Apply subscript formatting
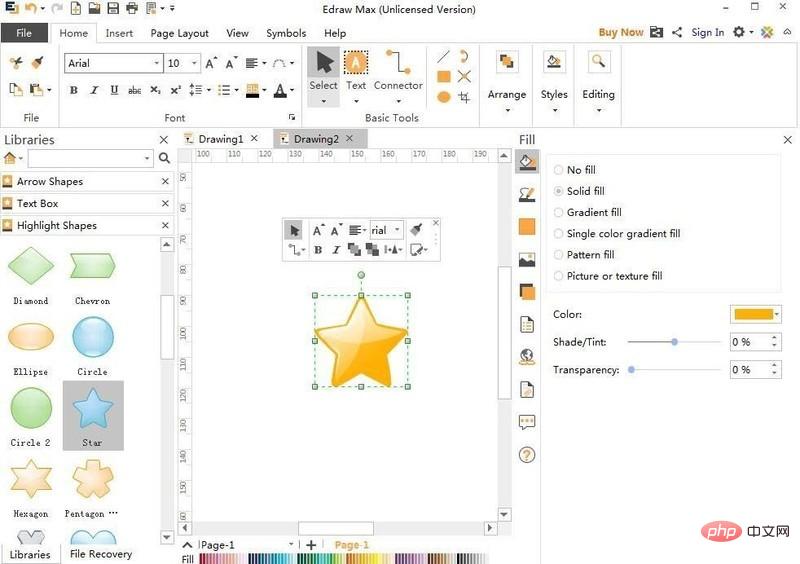Image resolution: width=800 pixels, height=564 pixels. (155, 90)
